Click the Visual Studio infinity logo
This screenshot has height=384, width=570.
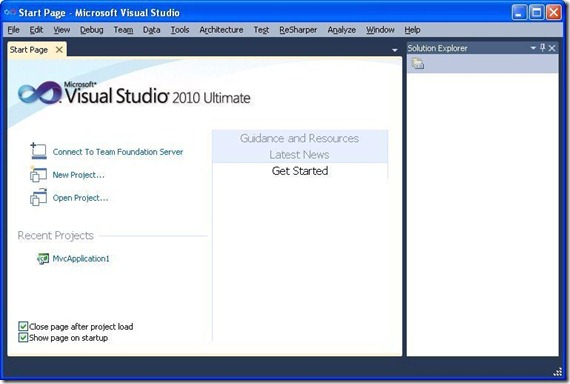click(40, 92)
